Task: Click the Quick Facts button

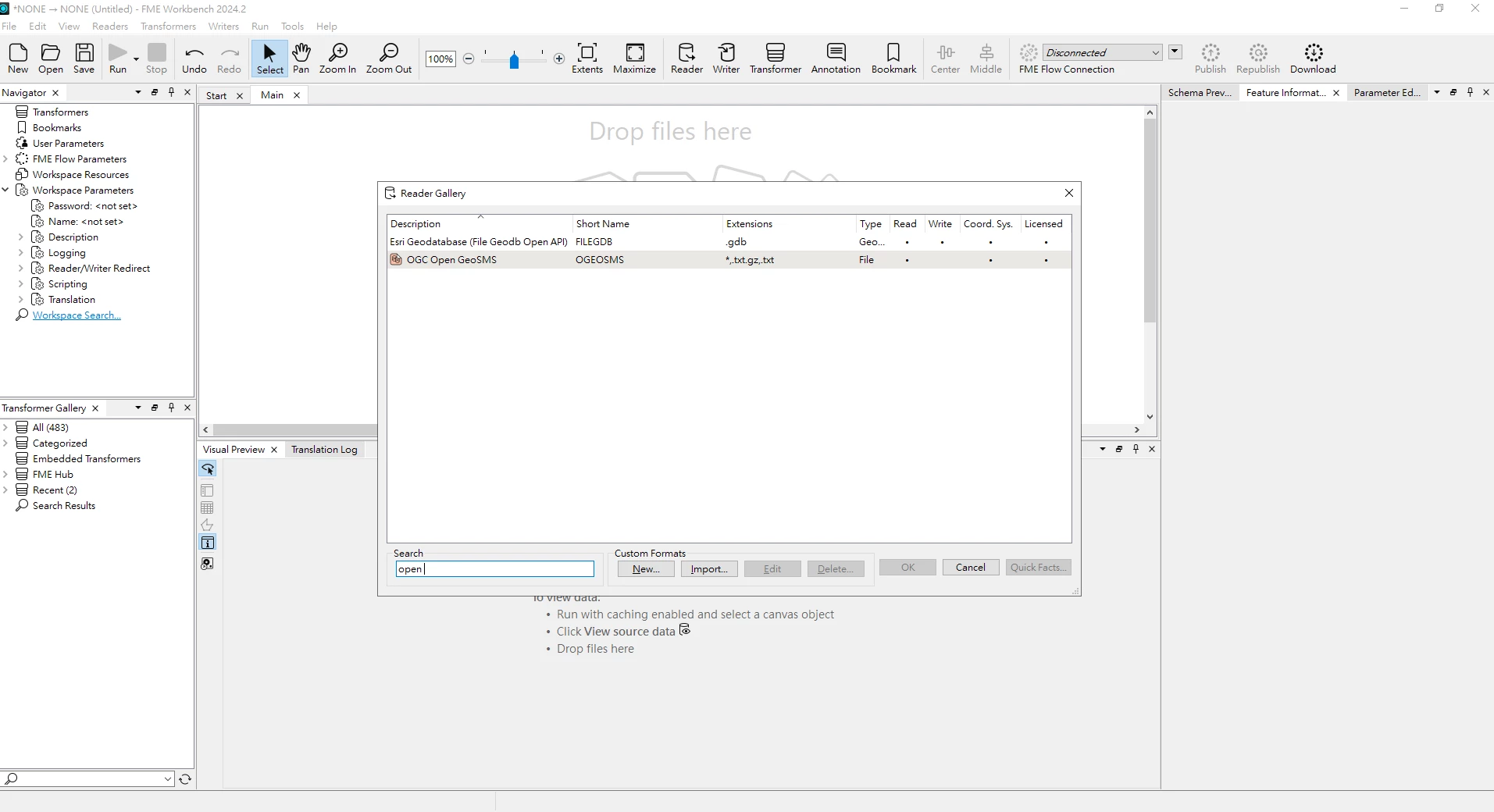Action: pos(1038,568)
